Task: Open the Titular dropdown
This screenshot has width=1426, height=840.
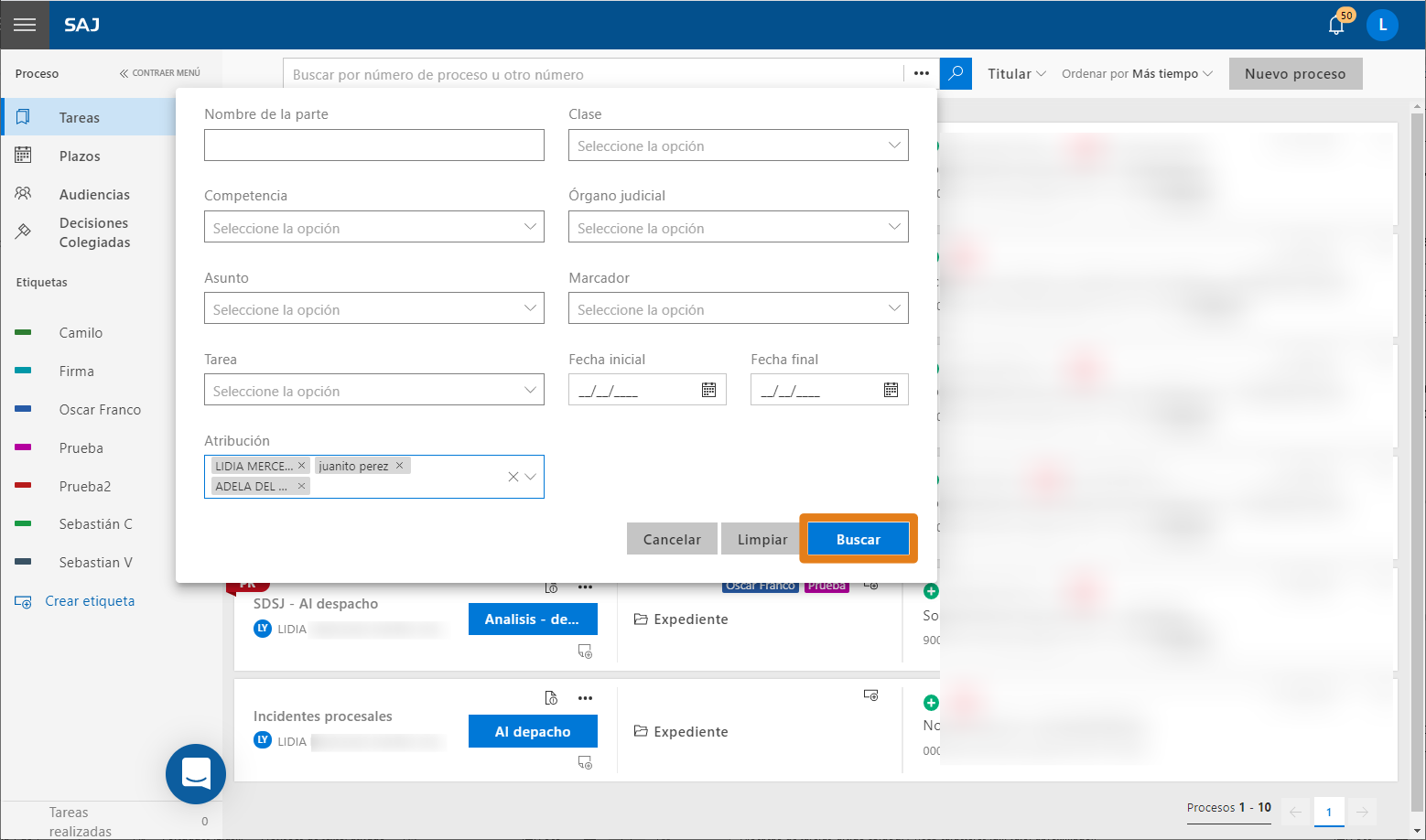Action: coord(1016,74)
